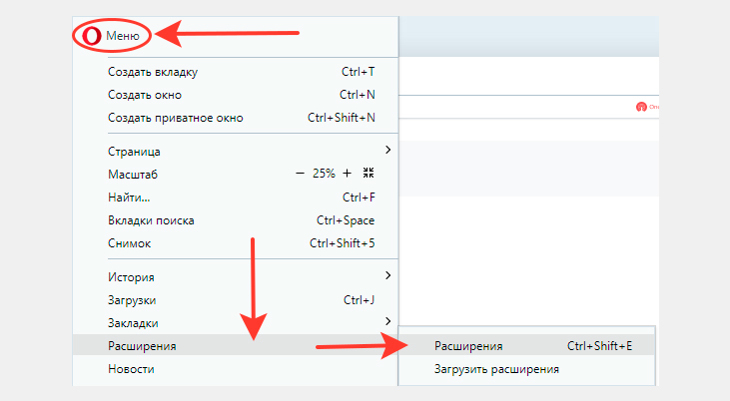Expand the Страница submenu arrow

388,150
